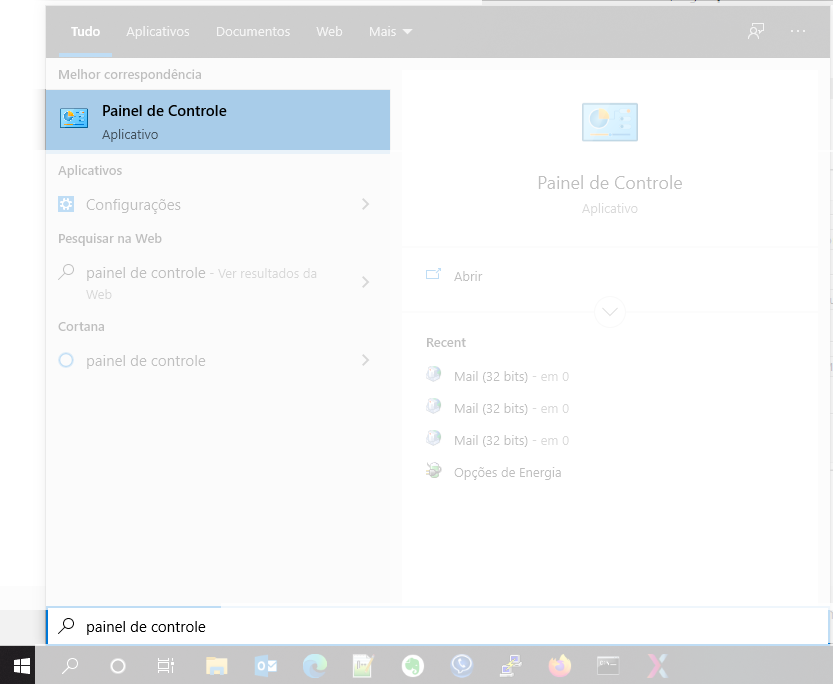The image size is (833, 684).
Task: Open the Mais dropdown filter
Action: tap(390, 31)
